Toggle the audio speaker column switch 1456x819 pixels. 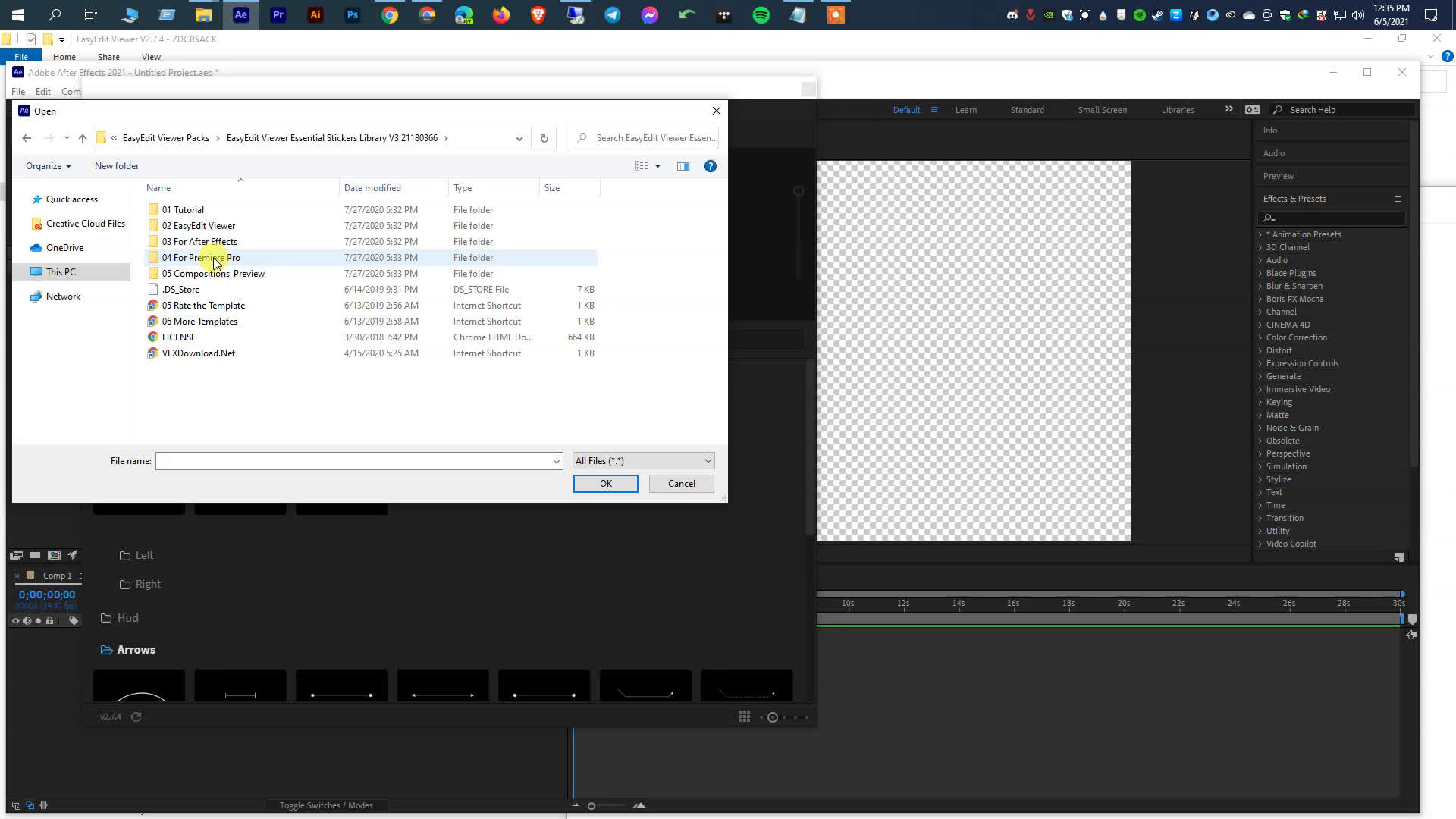[27, 620]
